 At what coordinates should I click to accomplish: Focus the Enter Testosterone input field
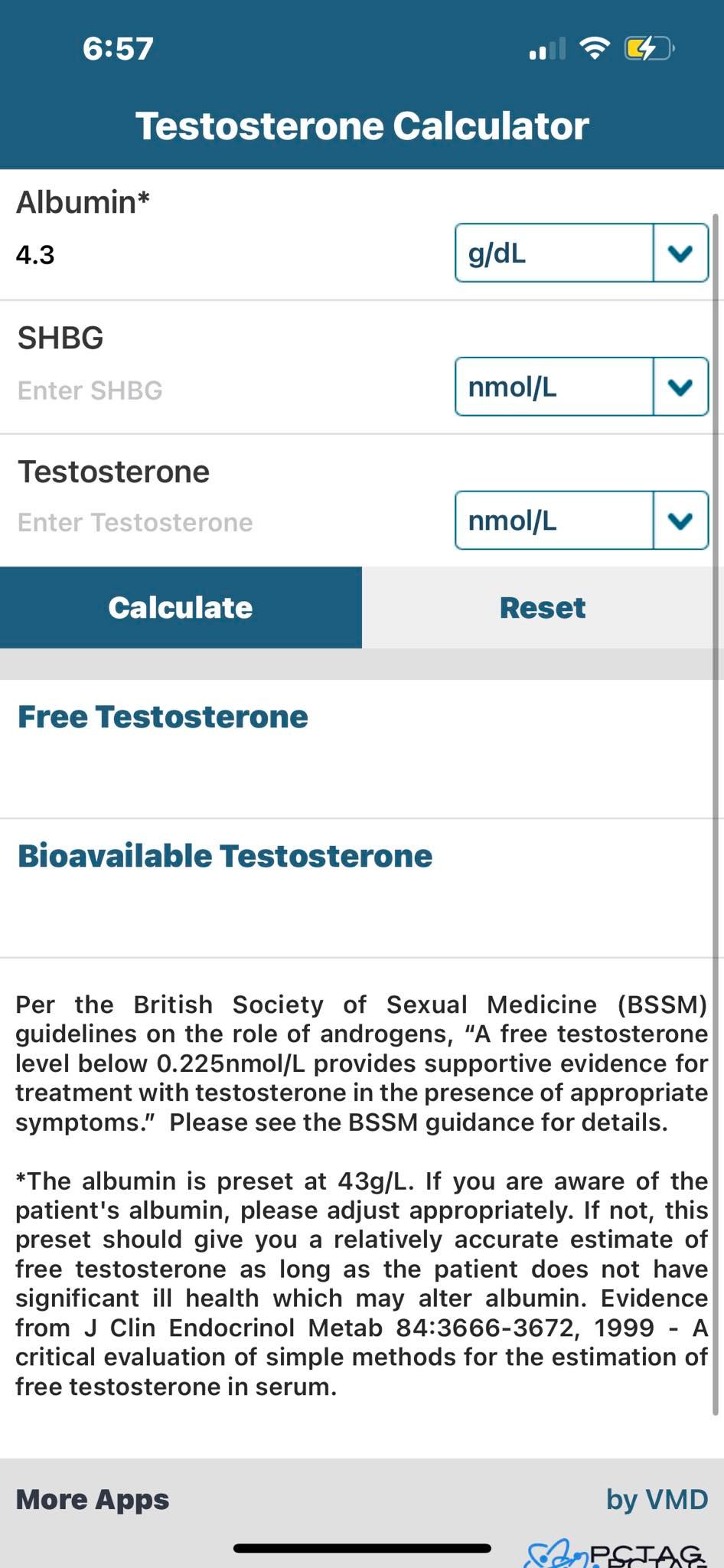coord(222,522)
